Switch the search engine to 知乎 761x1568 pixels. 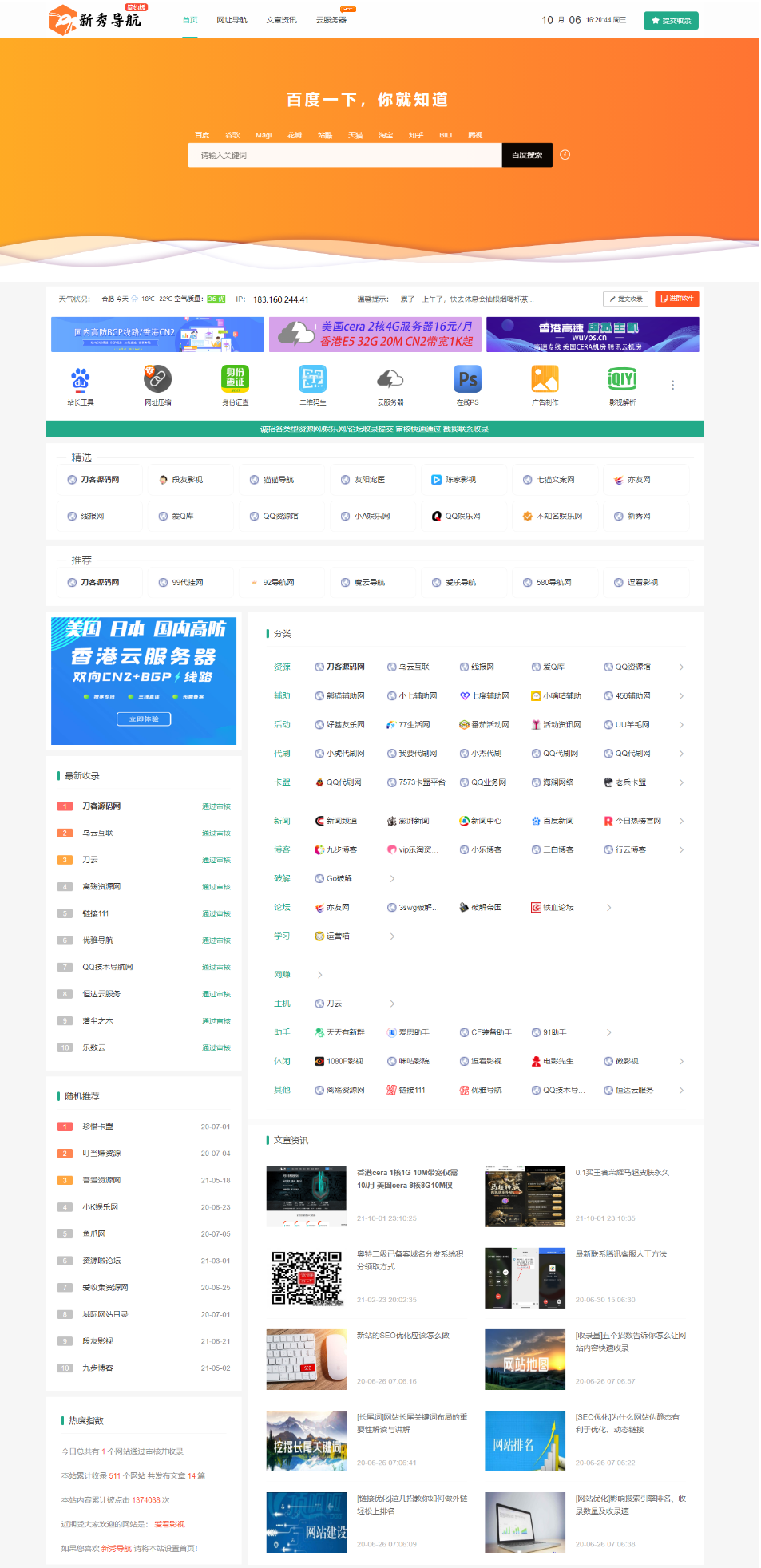(x=416, y=136)
